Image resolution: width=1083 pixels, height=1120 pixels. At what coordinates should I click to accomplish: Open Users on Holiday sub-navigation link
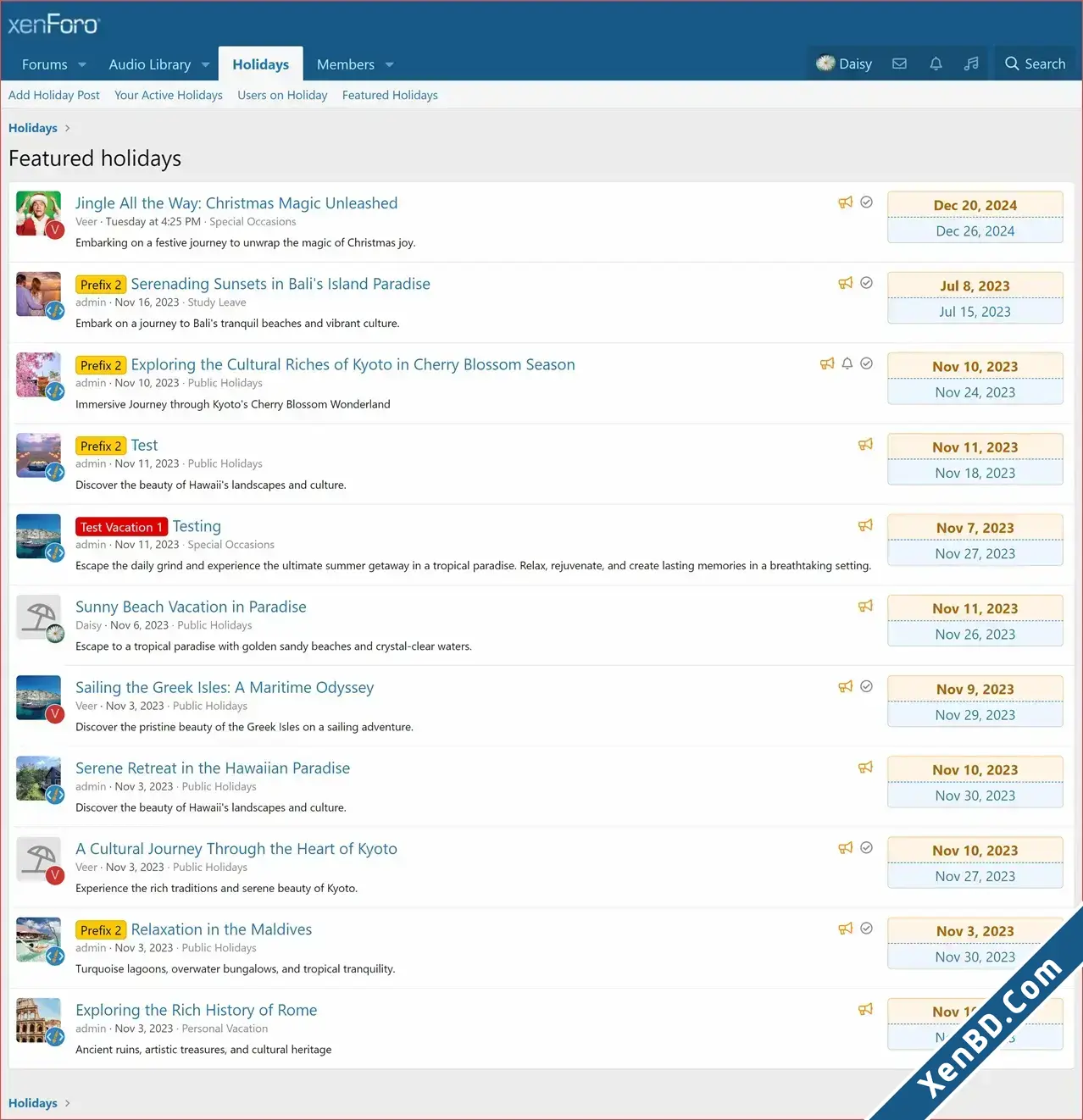coord(282,95)
